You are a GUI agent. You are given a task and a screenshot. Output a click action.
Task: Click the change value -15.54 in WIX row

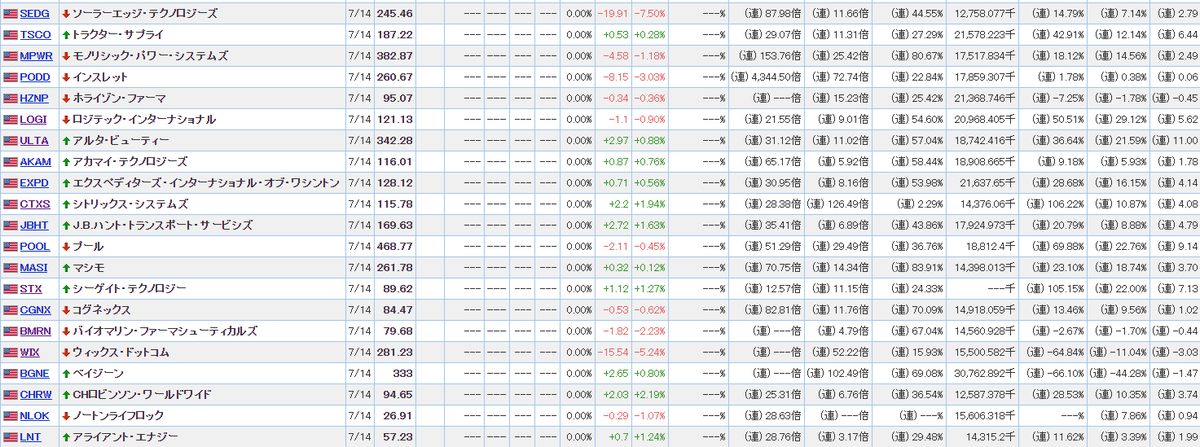point(612,352)
